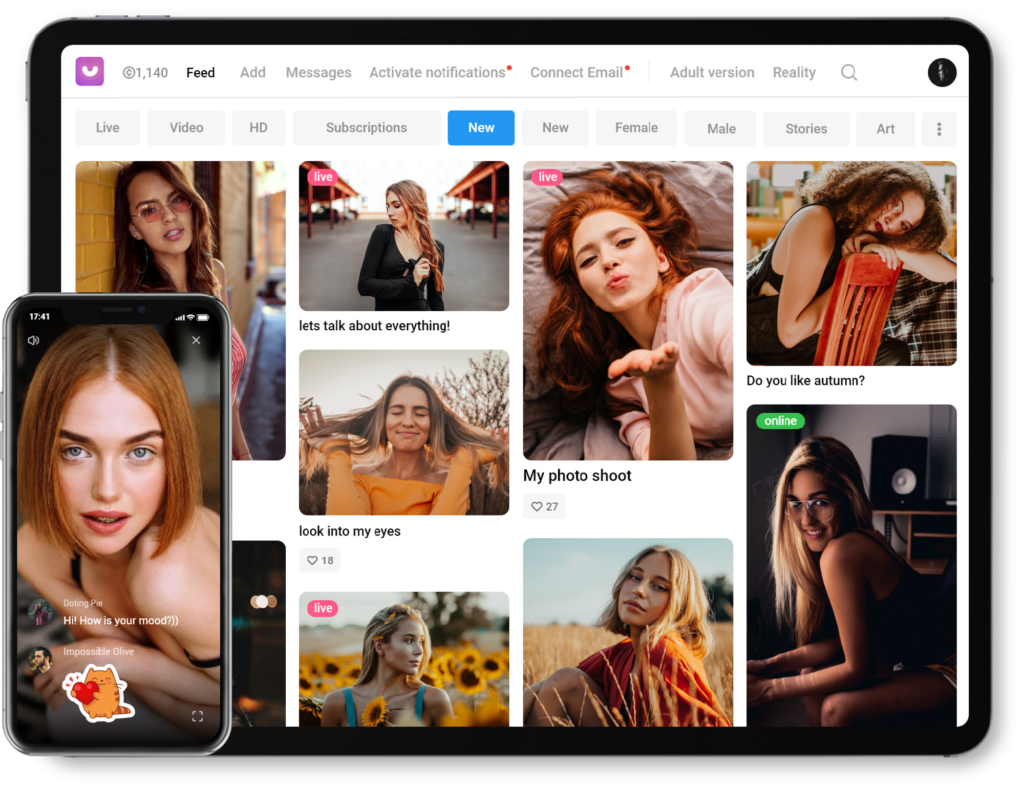Open search with the magnifier icon
This screenshot has height=789, width=1024.
click(x=849, y=72)
